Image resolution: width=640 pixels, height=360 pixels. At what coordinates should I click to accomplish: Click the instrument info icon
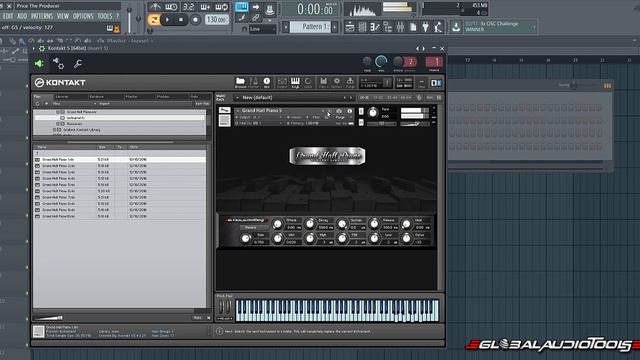point(349,111)
